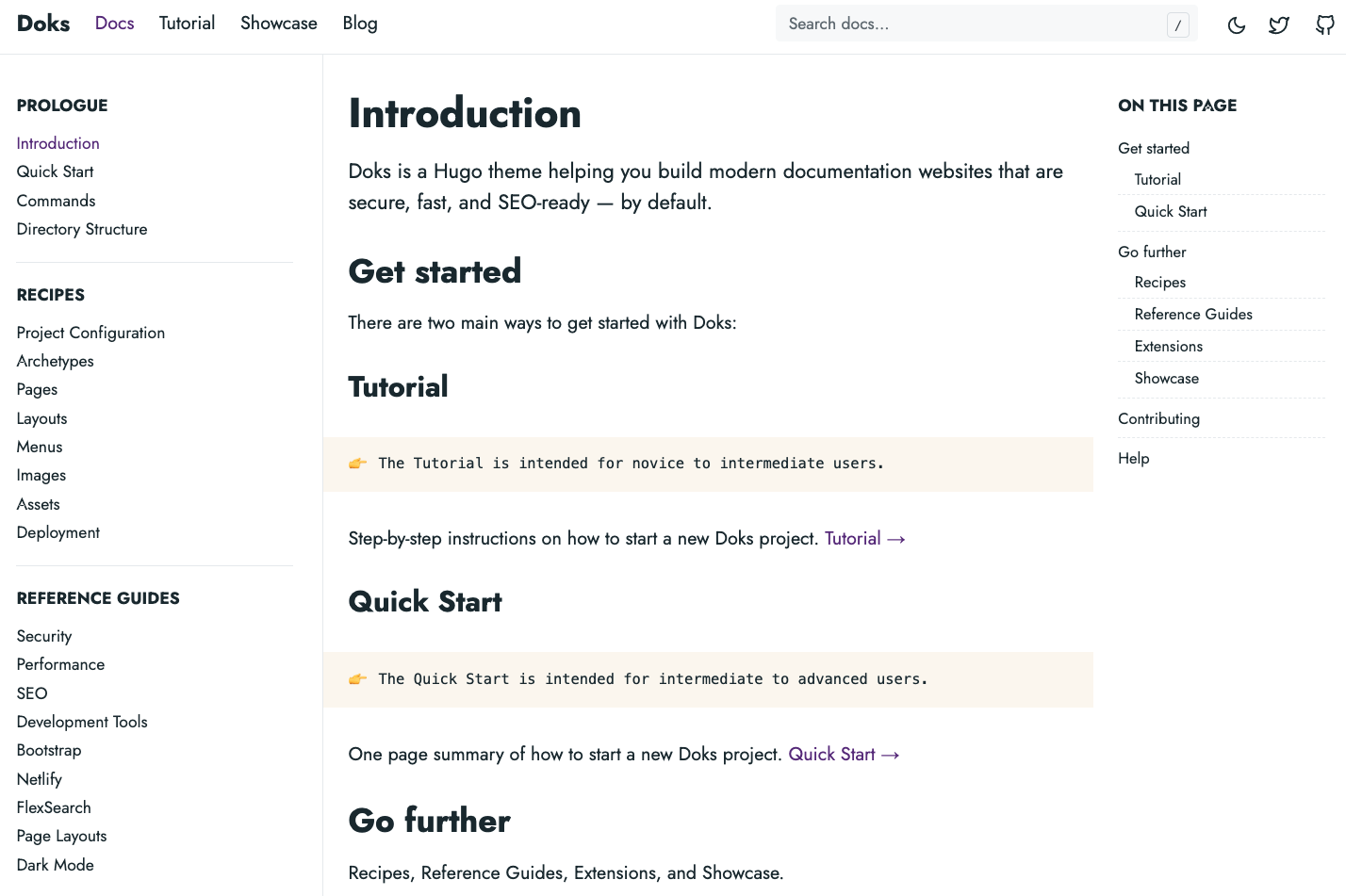Image resolution: width=1346 pixels, height=896 pixels.
Task: Open the Blog navigation item
Action: [360, 24]
